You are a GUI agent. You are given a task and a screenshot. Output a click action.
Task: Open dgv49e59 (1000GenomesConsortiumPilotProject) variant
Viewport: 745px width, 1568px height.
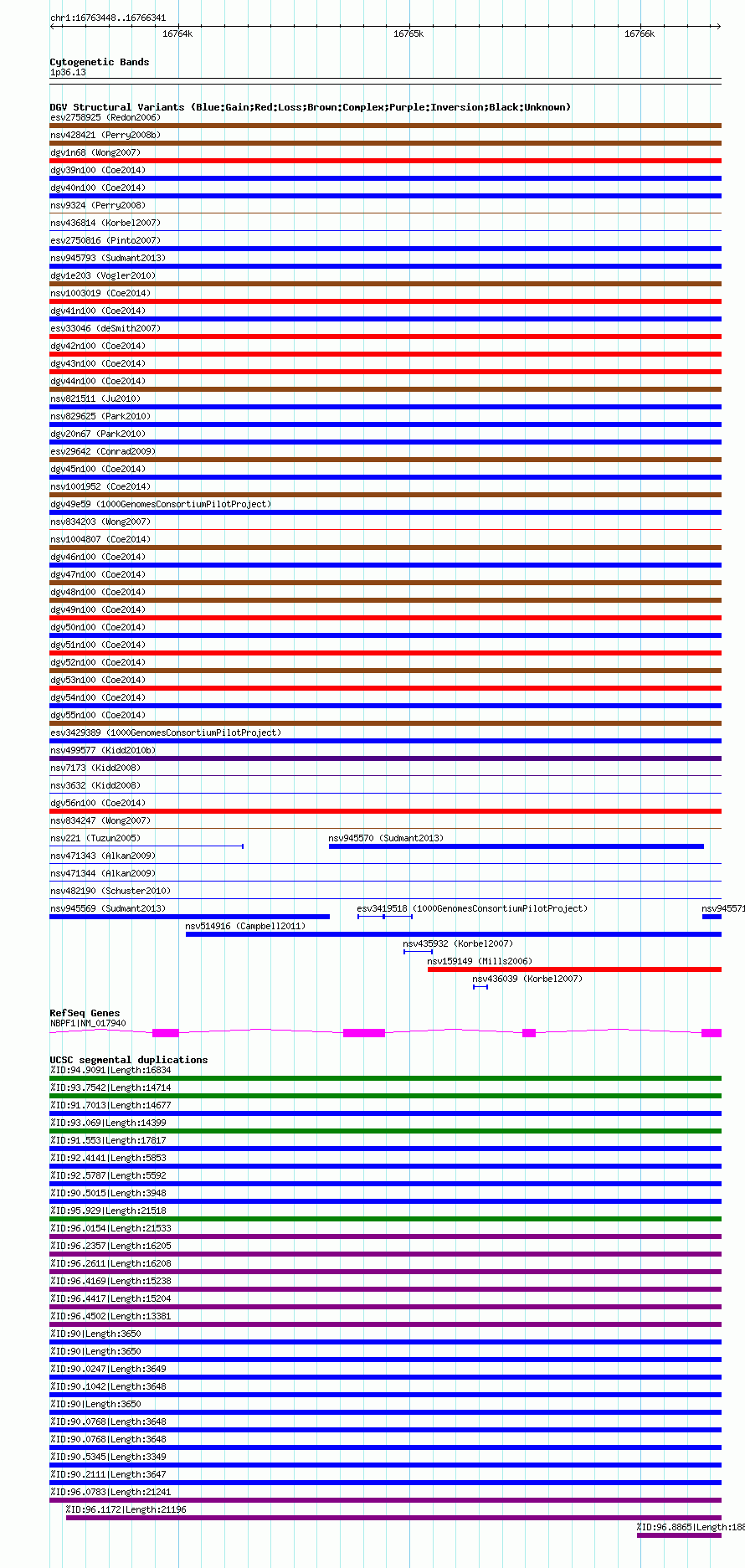coord(161,504)
